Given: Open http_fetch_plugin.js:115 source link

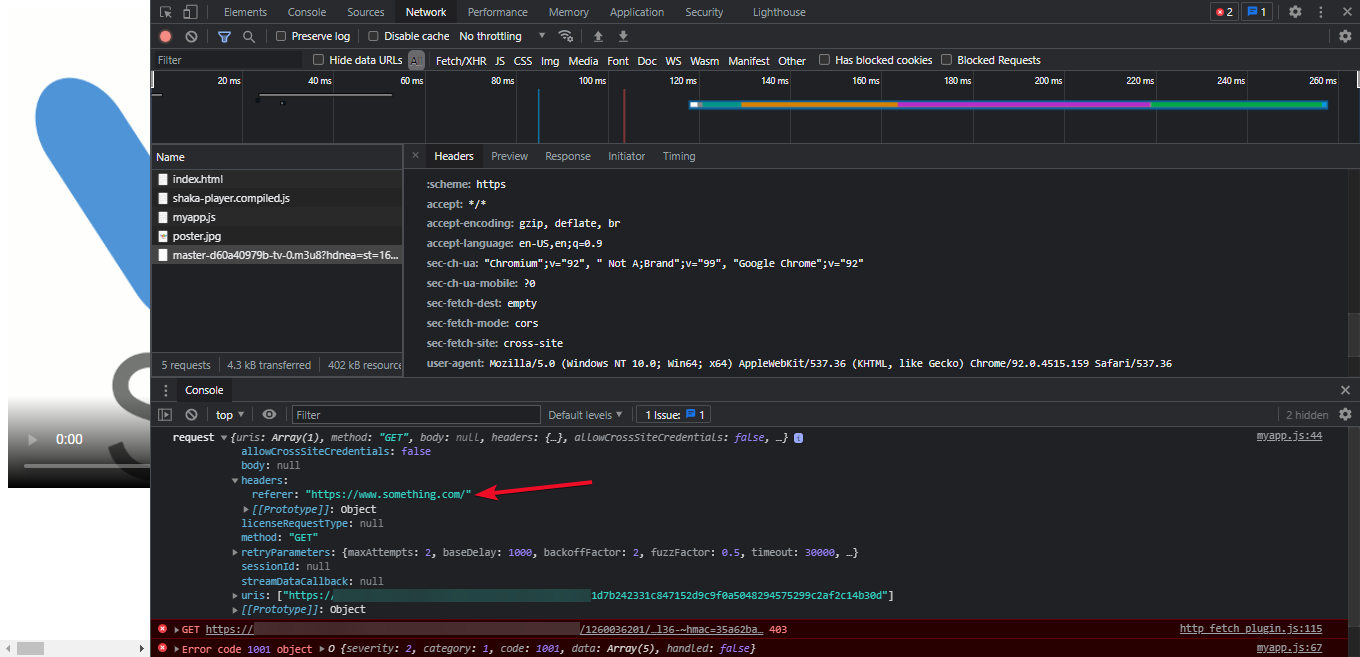Looking at the screenshot, I should tap(1251, 629).
